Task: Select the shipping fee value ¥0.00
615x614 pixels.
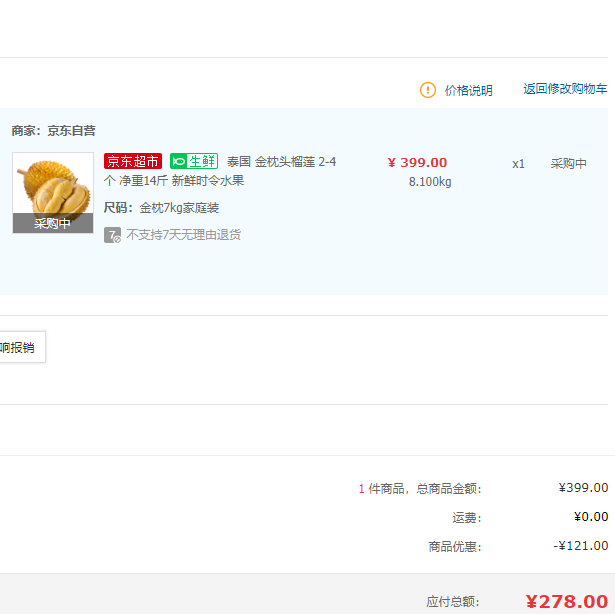Action: pos(591,517)
